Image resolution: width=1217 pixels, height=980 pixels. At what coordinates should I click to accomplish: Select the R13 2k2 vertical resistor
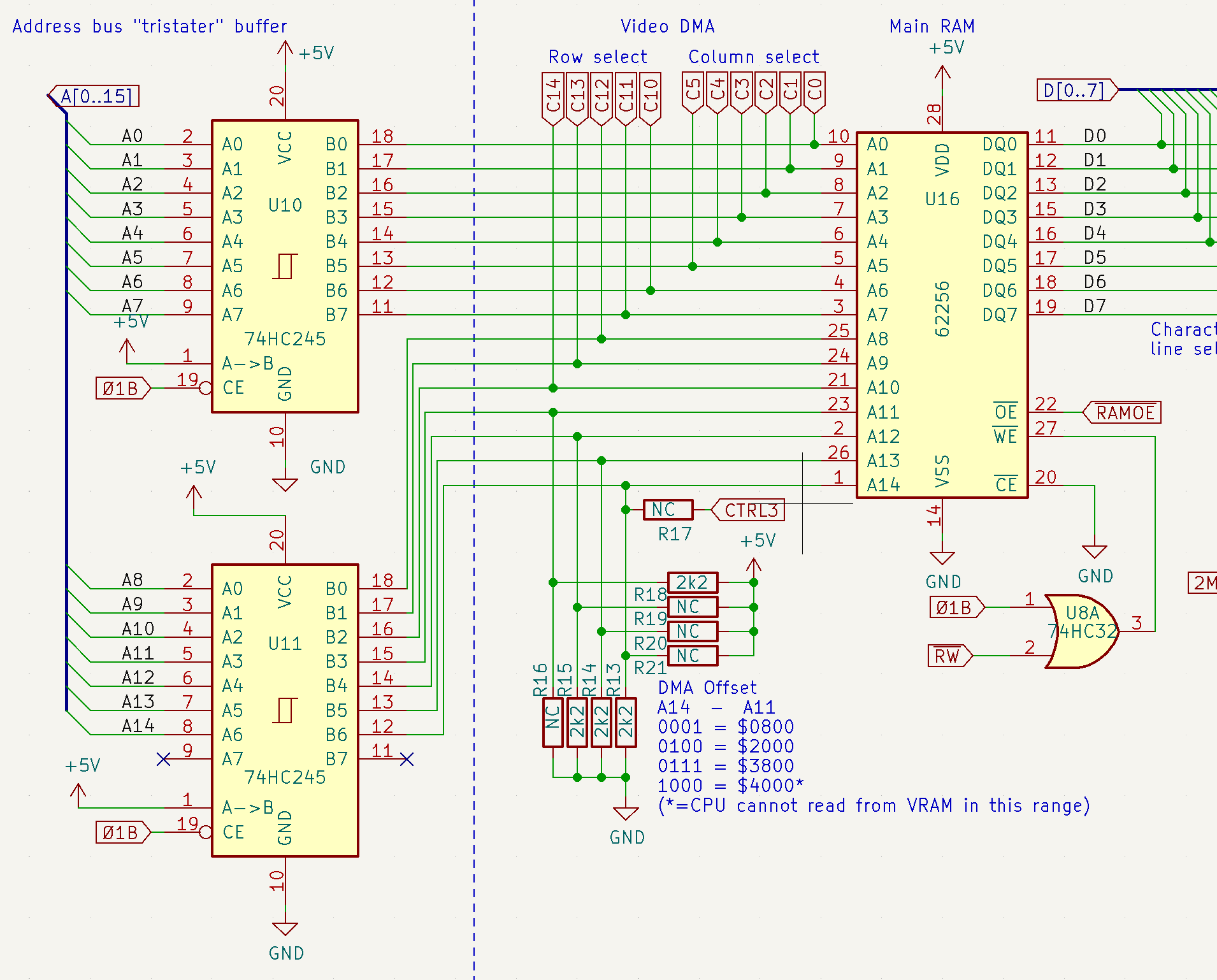click(626, 722)
